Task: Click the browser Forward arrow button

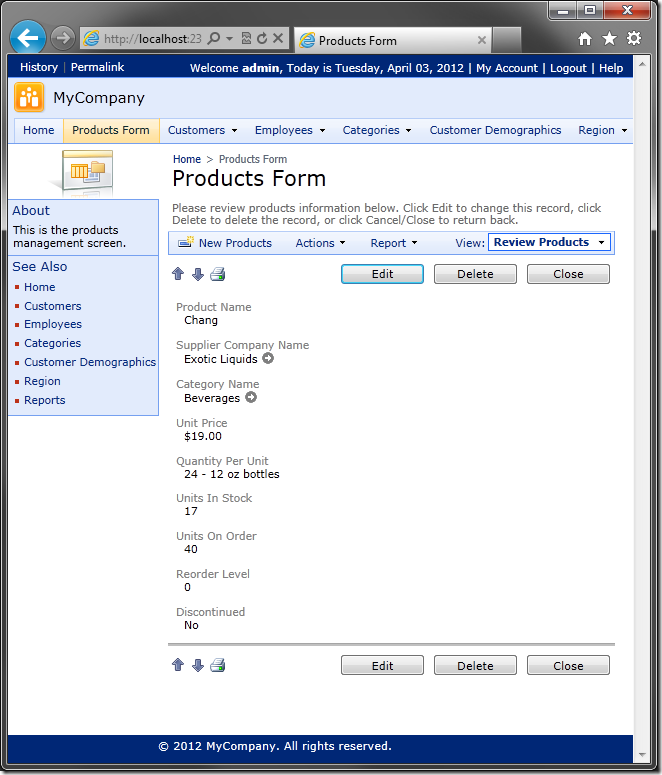Action: click(63, 38)
